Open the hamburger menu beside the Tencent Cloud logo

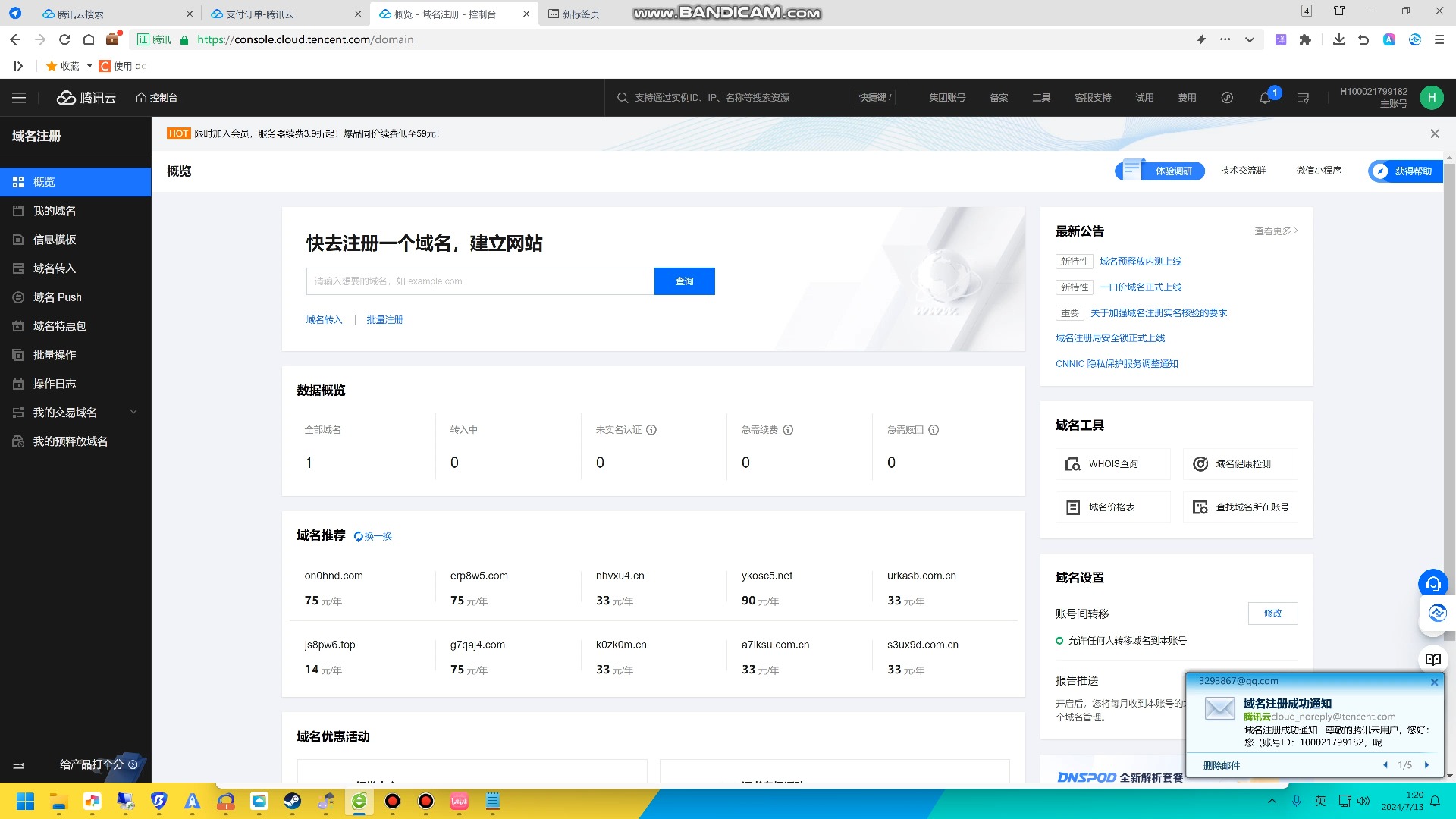[x=19, y=98]
